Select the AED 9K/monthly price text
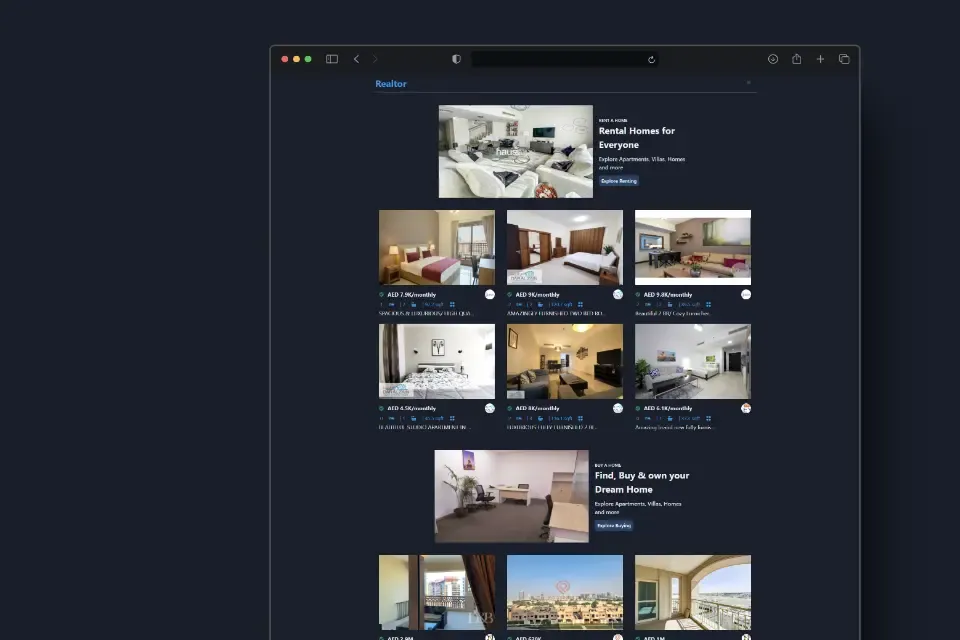This screenshot has width=960, height=640. pos(538,295)
